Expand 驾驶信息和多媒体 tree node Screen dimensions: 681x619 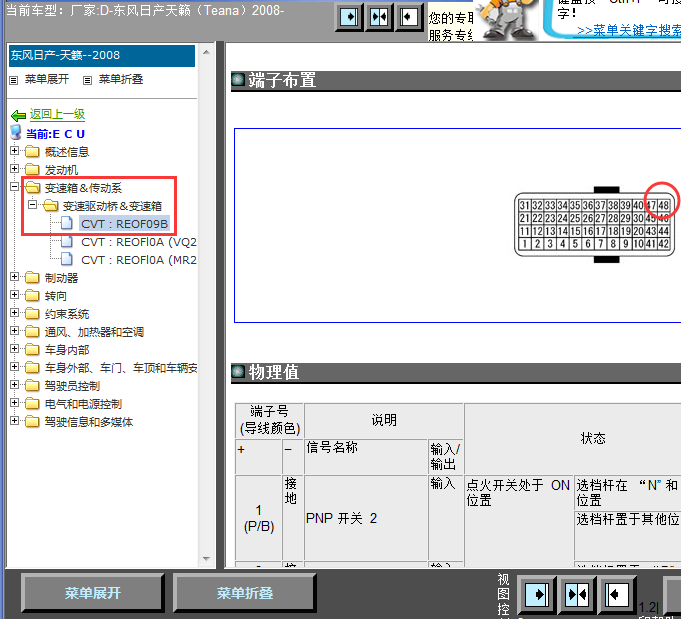14,421
